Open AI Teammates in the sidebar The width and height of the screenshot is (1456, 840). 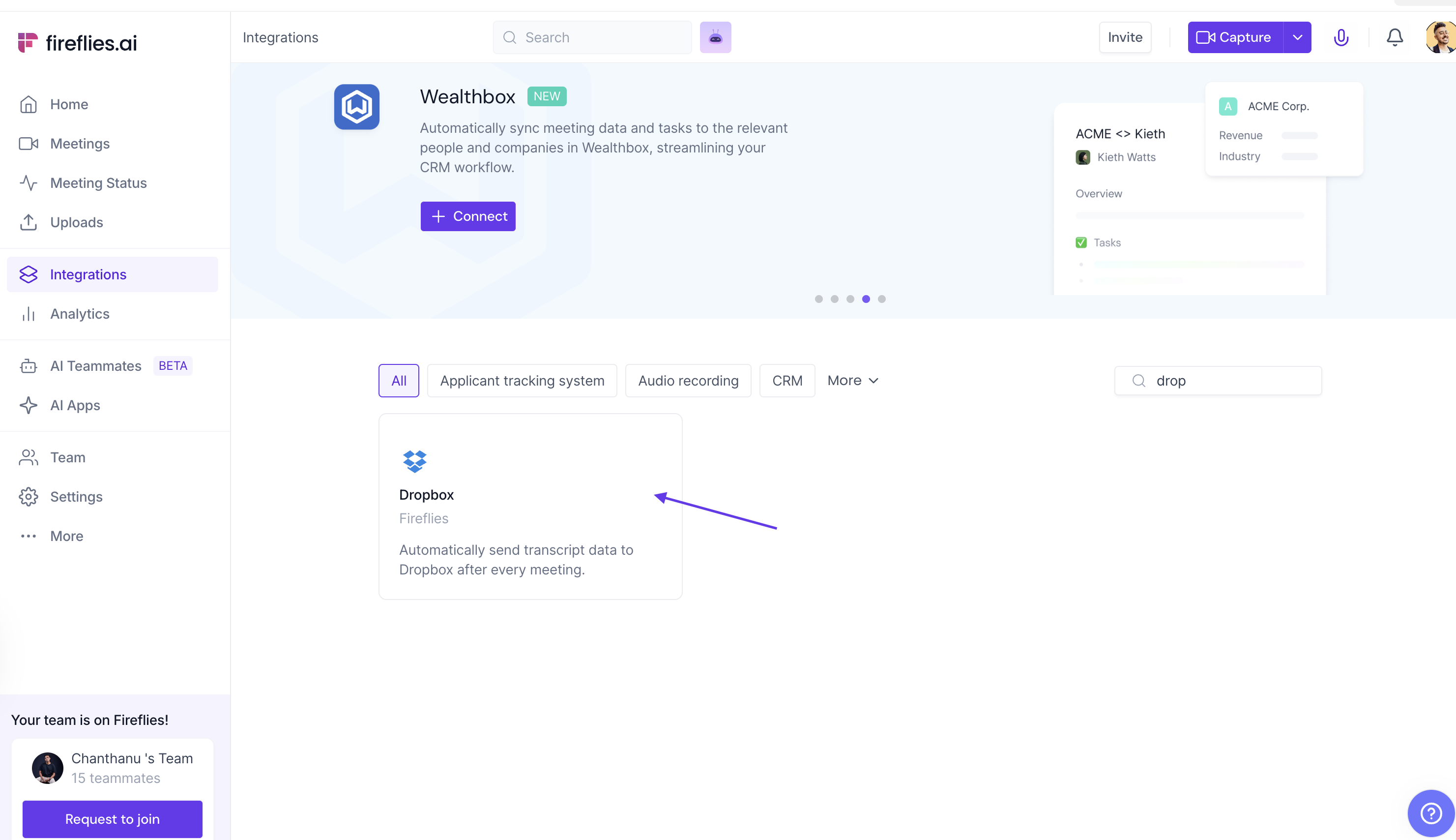click(x=96, y=366)
